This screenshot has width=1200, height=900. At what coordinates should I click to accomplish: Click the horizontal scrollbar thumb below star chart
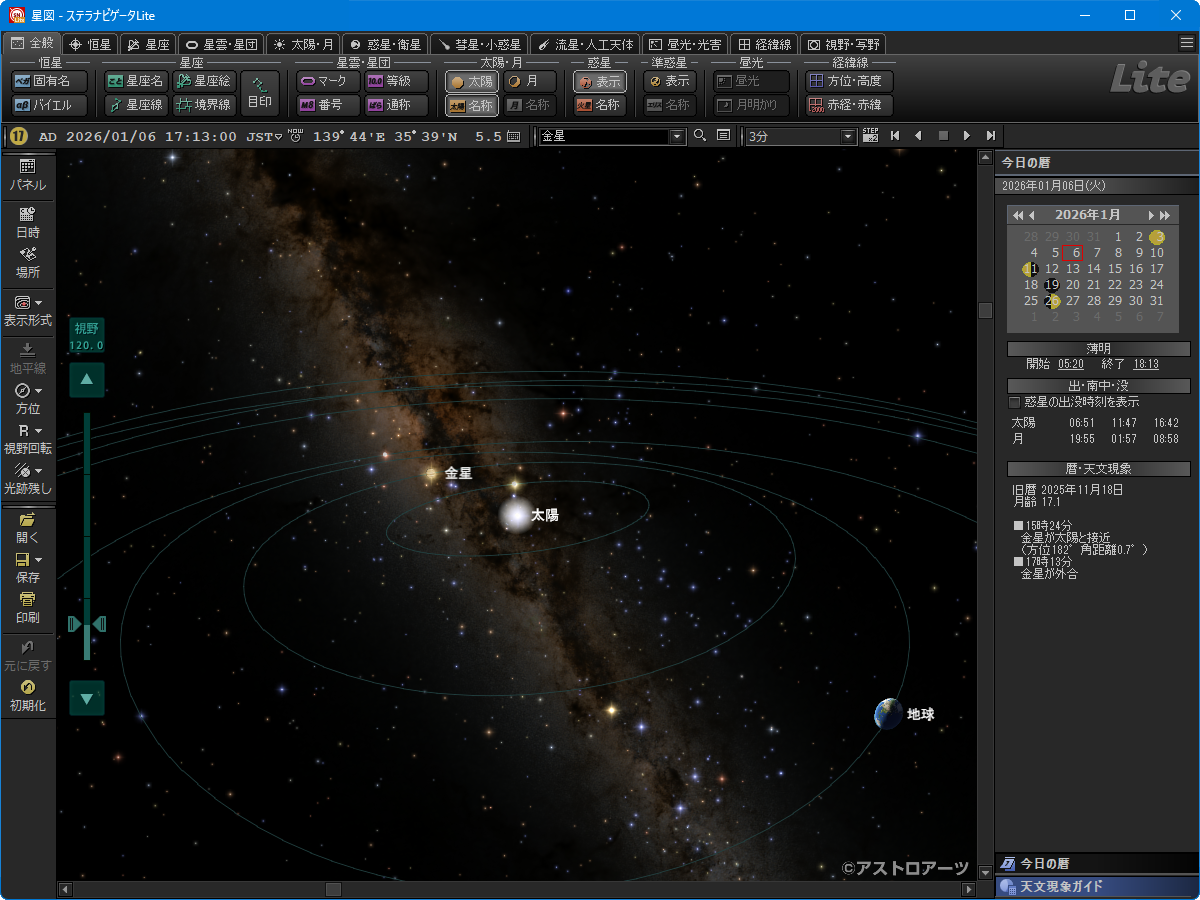pyautogui.click(x=333, y=889)
